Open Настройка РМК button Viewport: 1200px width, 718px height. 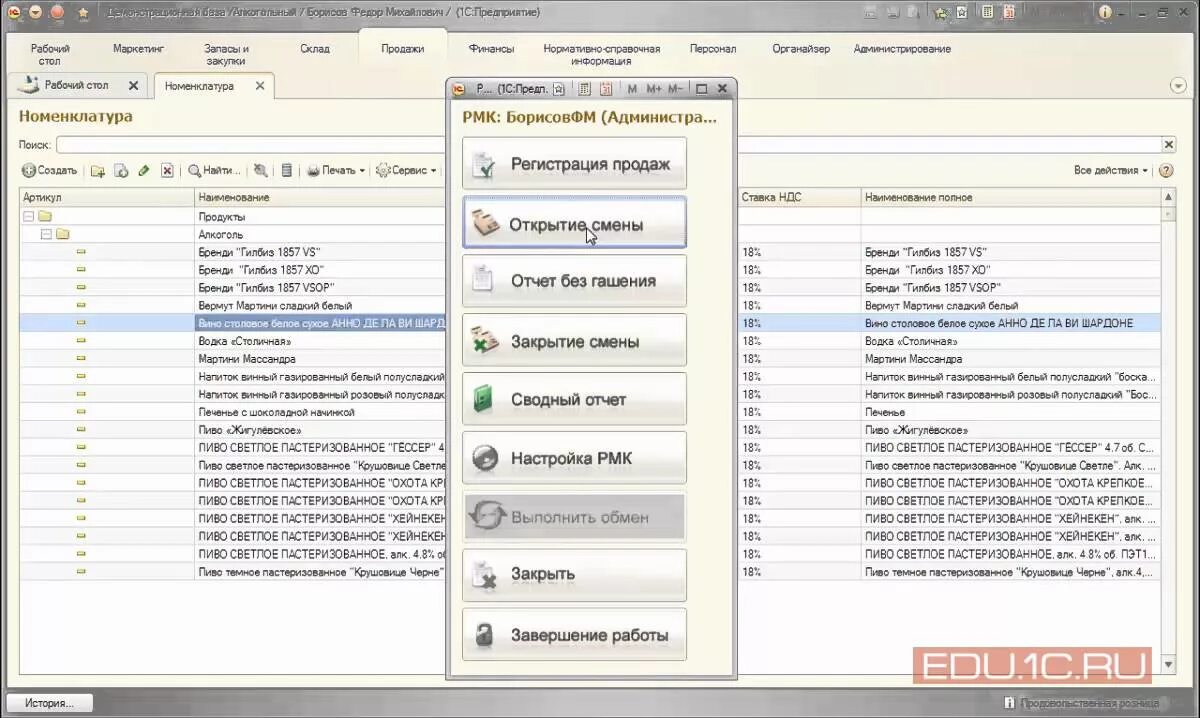575,458
